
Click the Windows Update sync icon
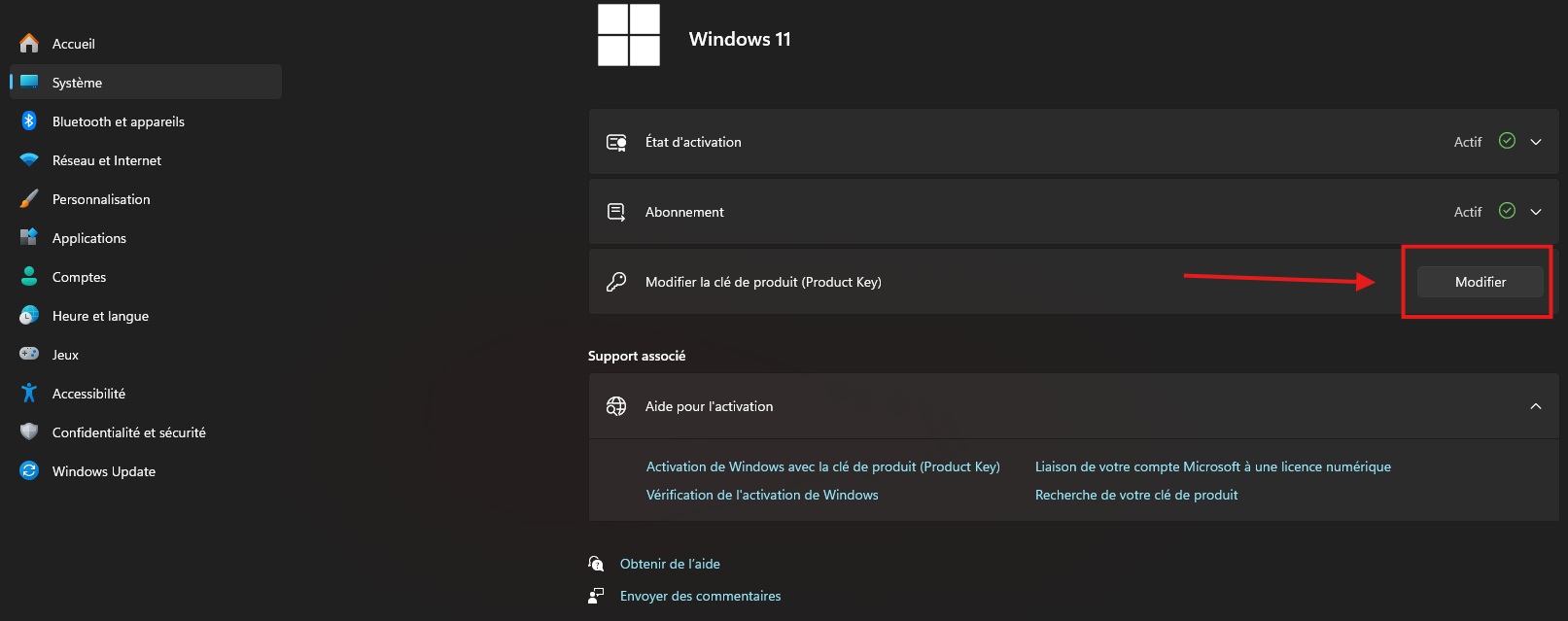pos(29,470)
